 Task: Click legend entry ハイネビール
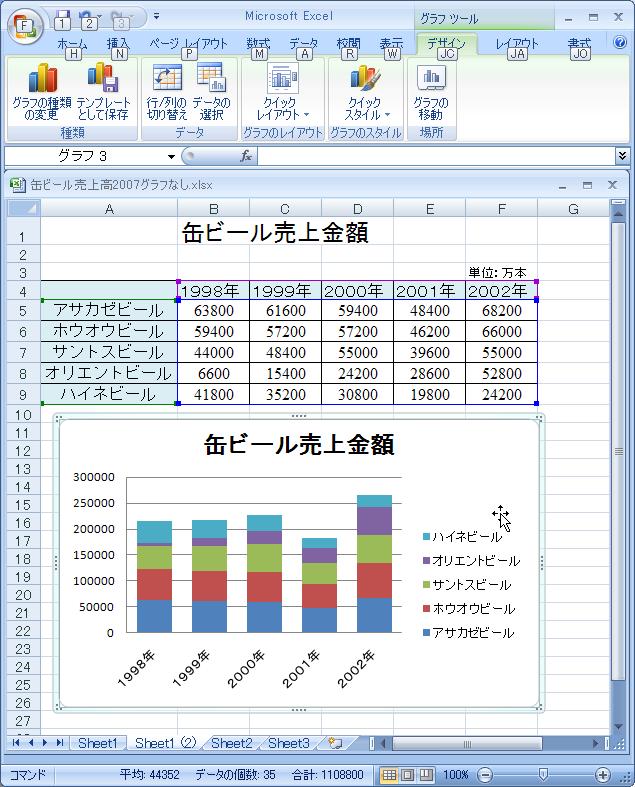tap(462, 537)
